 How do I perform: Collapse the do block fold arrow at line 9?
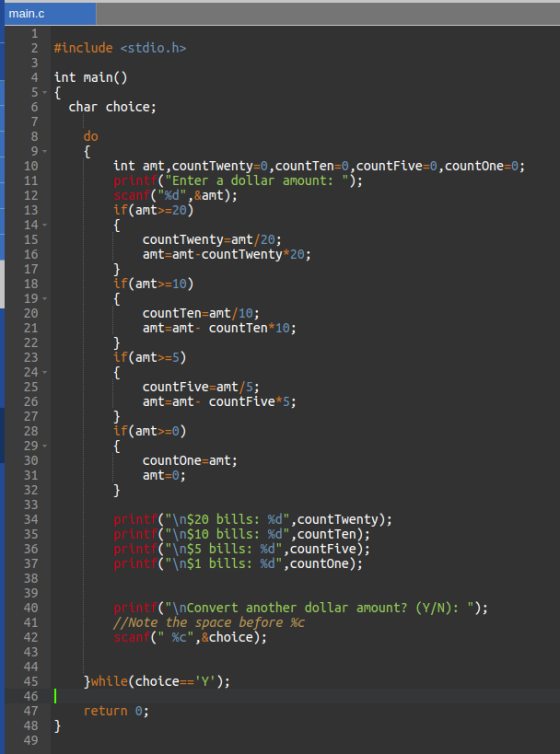point(44,151)
